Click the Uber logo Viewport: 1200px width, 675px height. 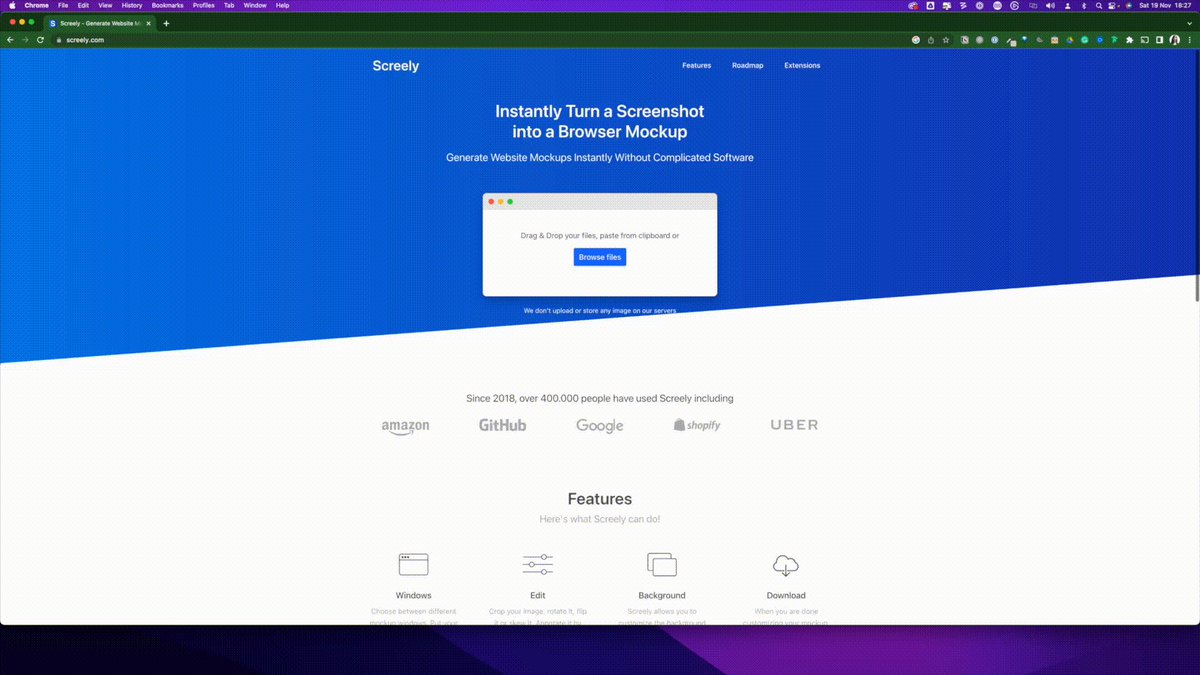tap(794, 425)
